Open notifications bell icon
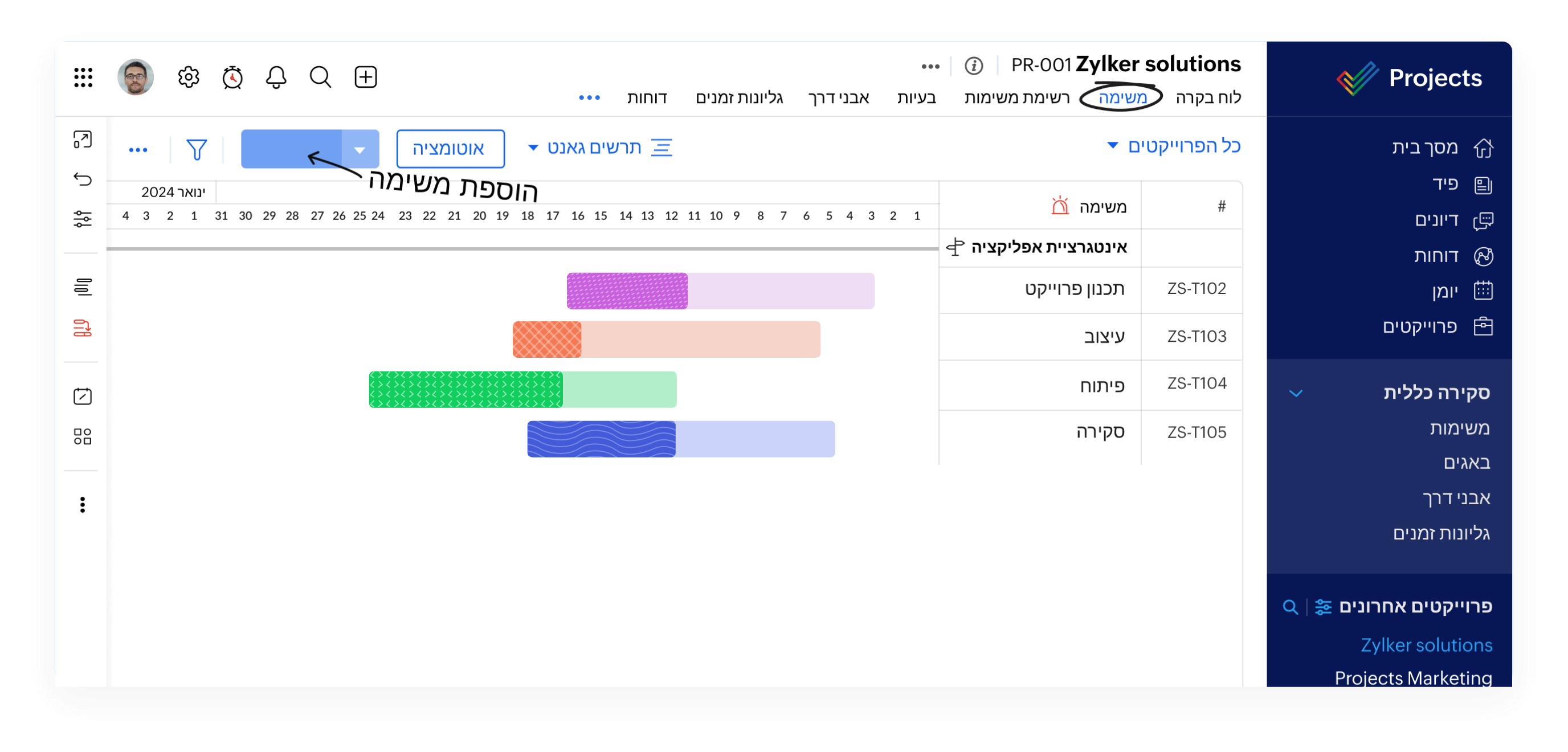Viewport: 1568px width, 752px height. tap(276, 77)
